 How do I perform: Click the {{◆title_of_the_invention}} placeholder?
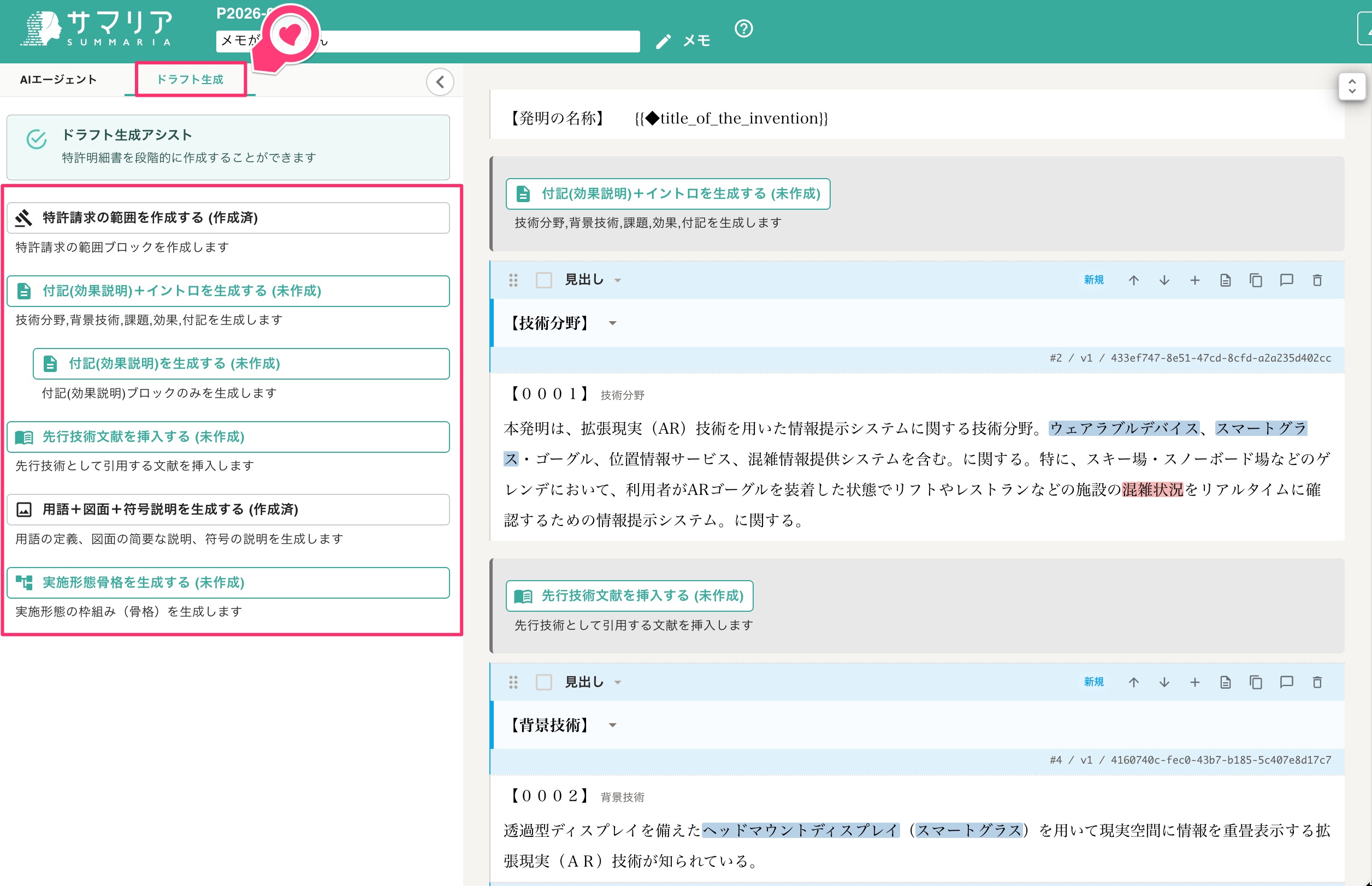(x=731, y=119)
